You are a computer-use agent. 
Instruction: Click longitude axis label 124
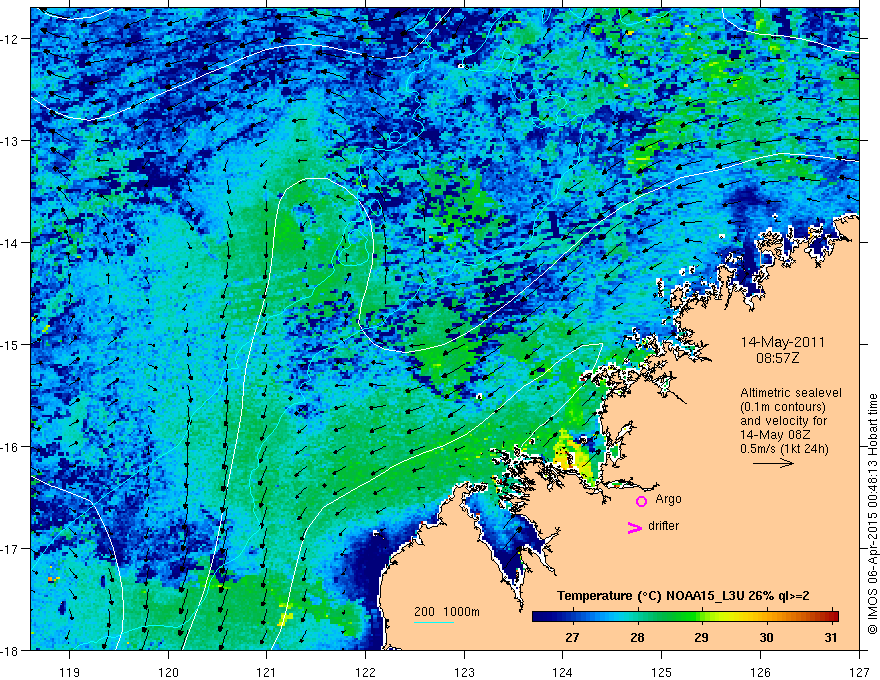click(563, 672)
